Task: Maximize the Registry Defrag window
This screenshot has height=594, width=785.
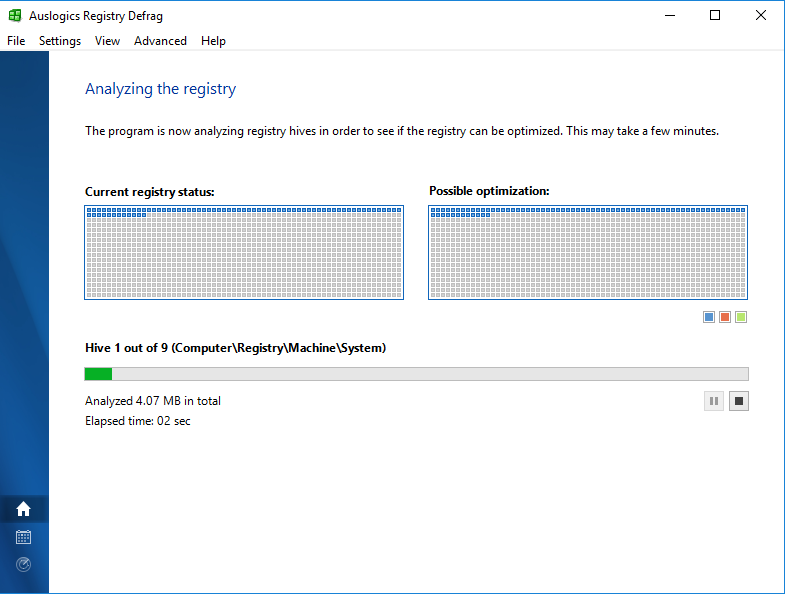Action: [x=715, y=15]
